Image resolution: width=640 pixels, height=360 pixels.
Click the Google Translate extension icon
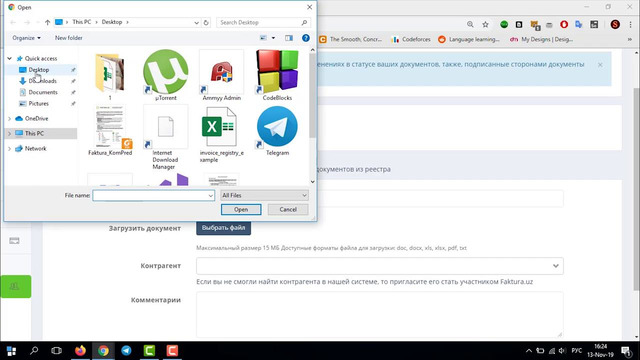(x=579, y=24)
